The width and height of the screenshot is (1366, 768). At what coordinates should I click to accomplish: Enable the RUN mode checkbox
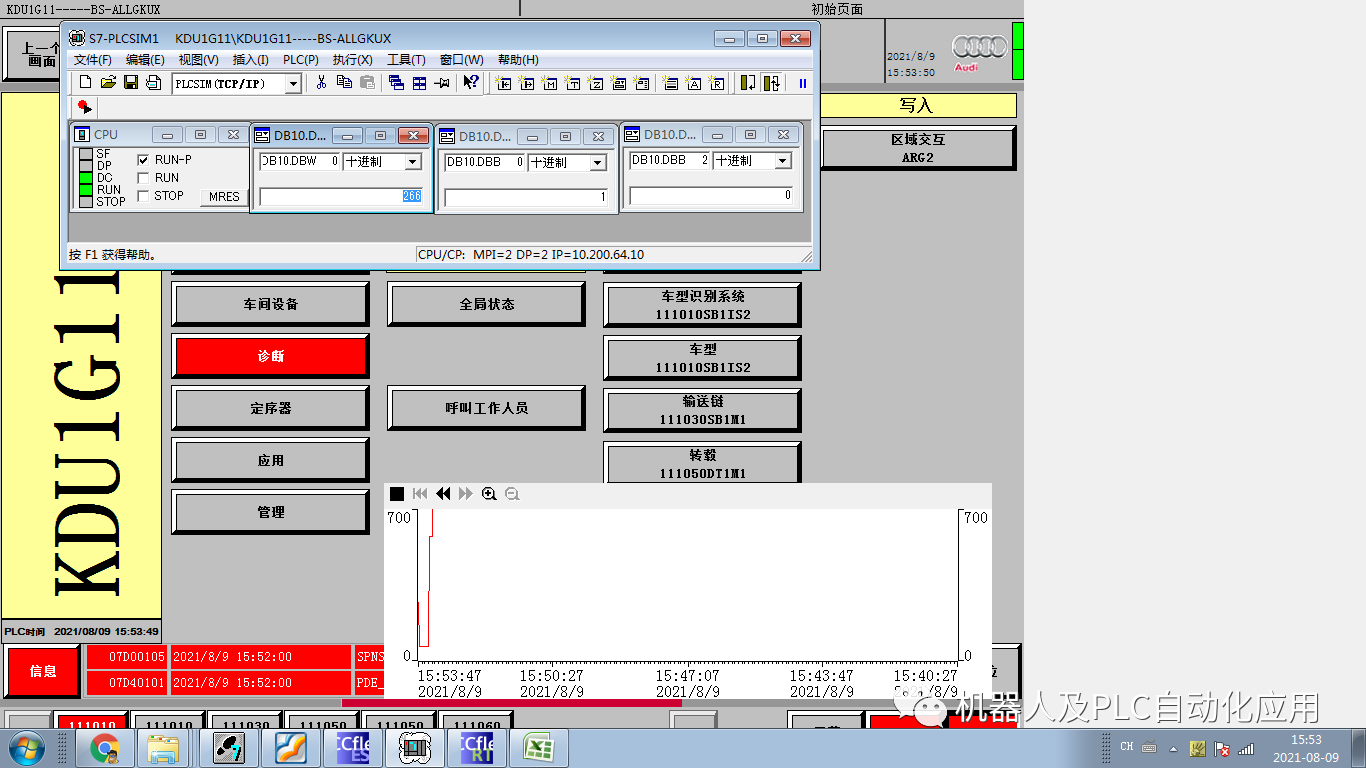[143, 177]
